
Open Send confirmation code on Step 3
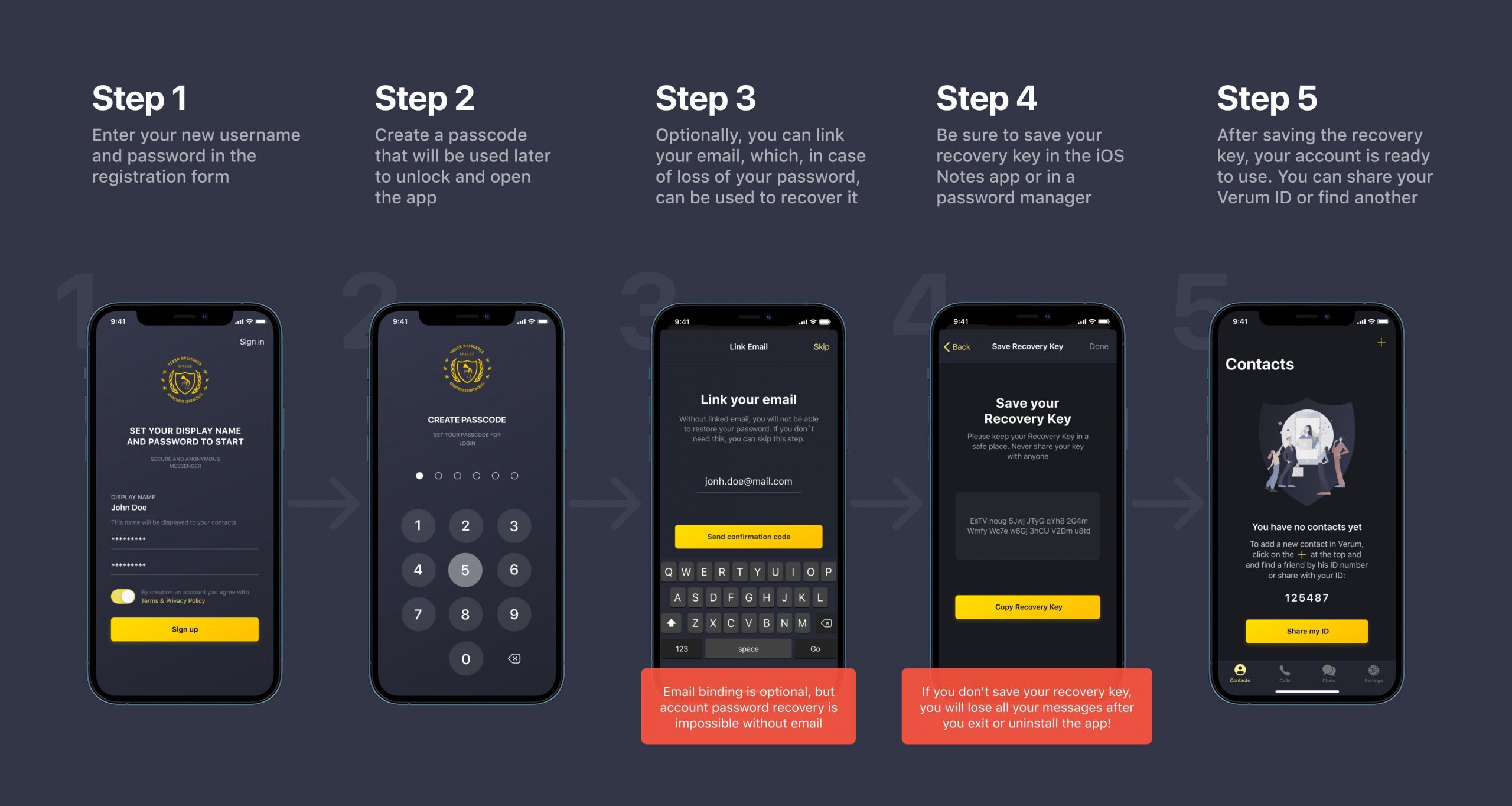(x=749, y=536)
